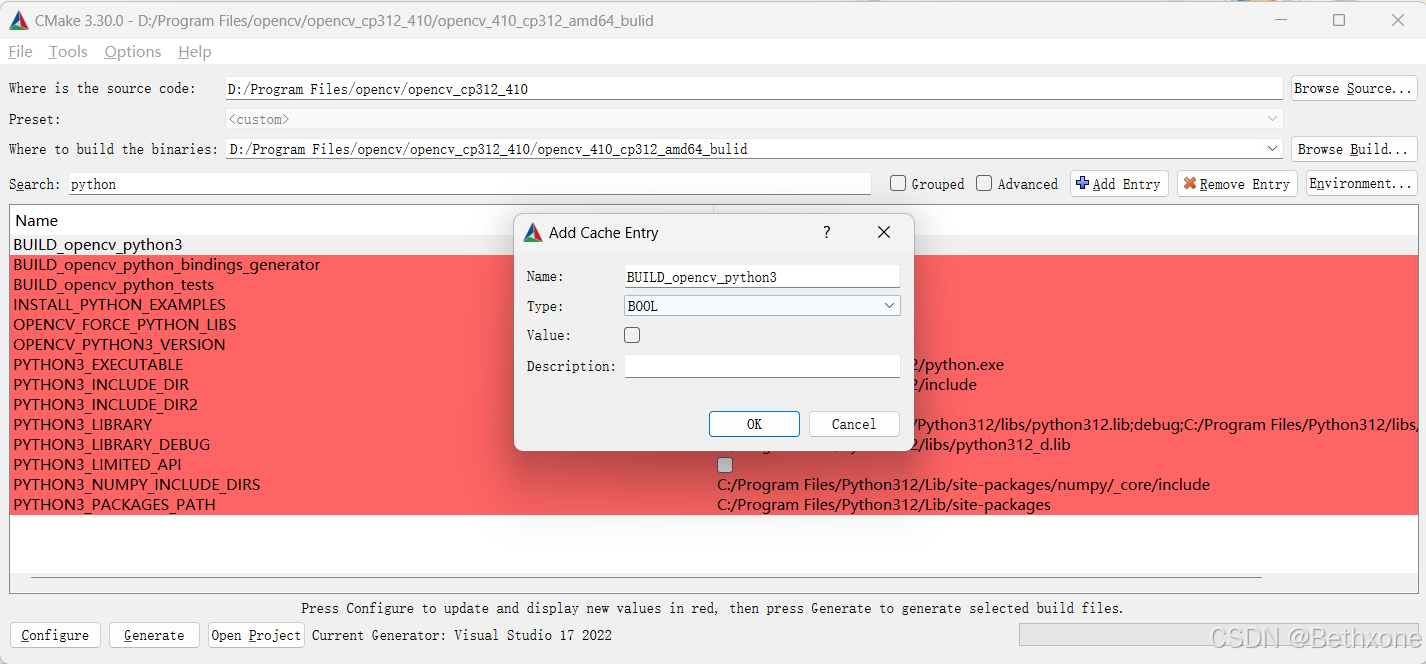Click the python.exe value of PYTHON3_EXECUTABLE
This screenshot has width=1426, height=664.
(960, 365)
